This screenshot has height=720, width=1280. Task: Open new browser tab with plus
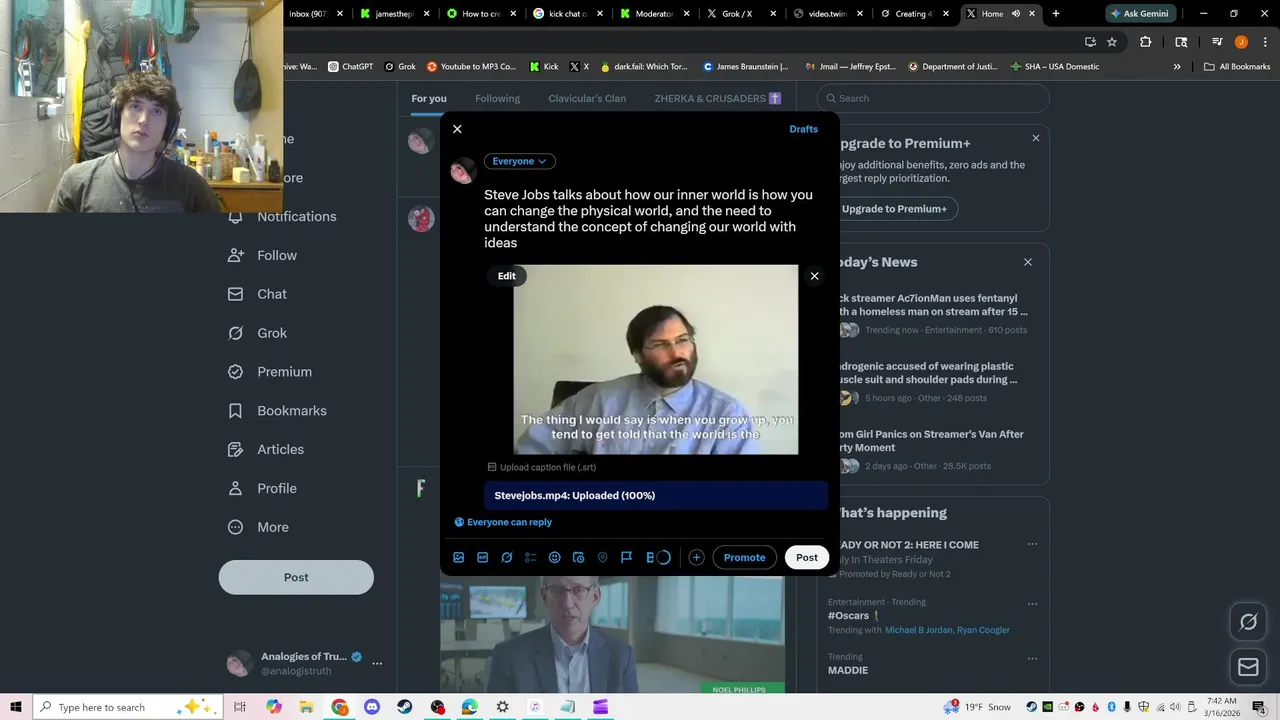[1056, 14]
